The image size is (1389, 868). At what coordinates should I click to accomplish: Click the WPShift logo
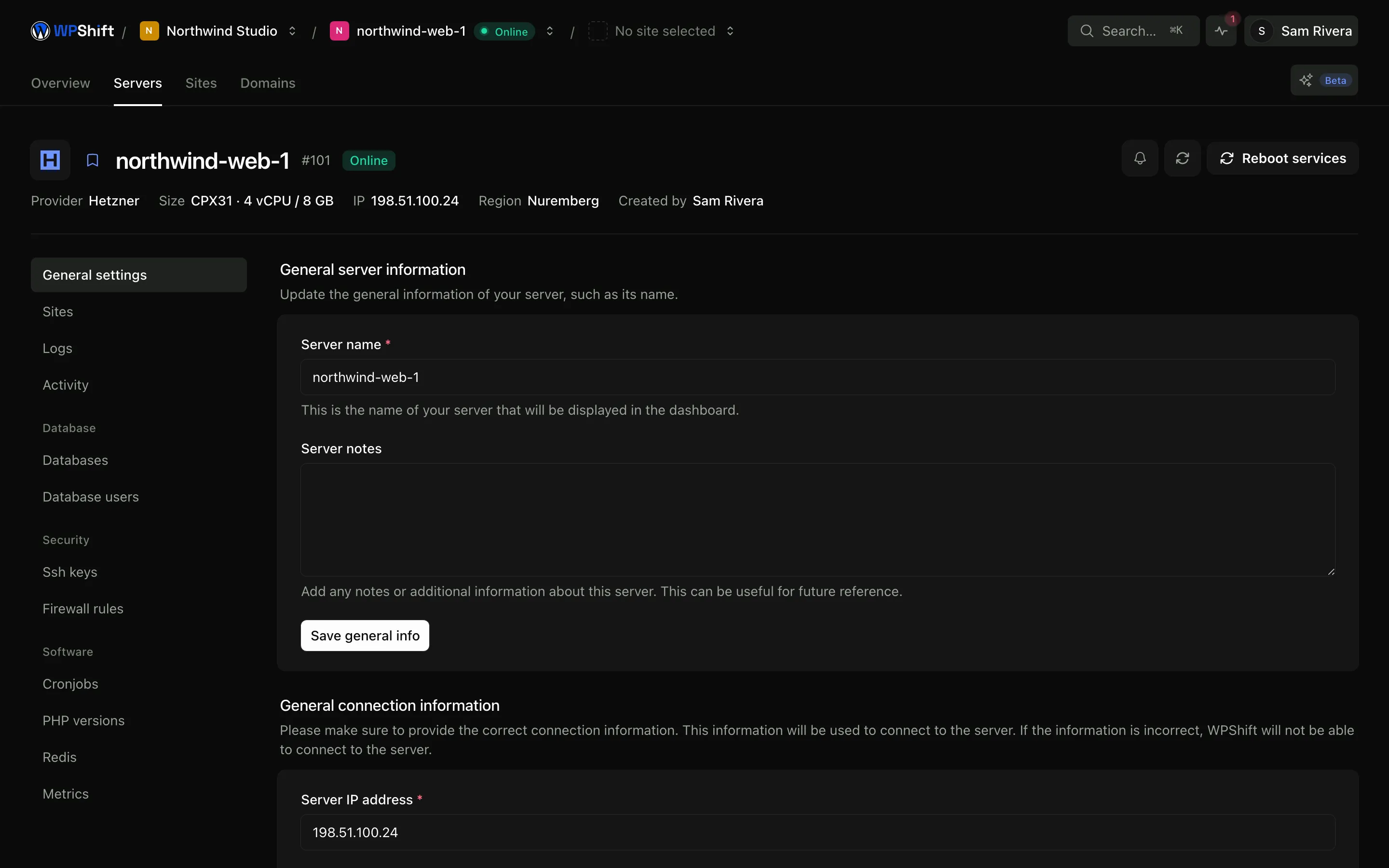coord(72,31)
